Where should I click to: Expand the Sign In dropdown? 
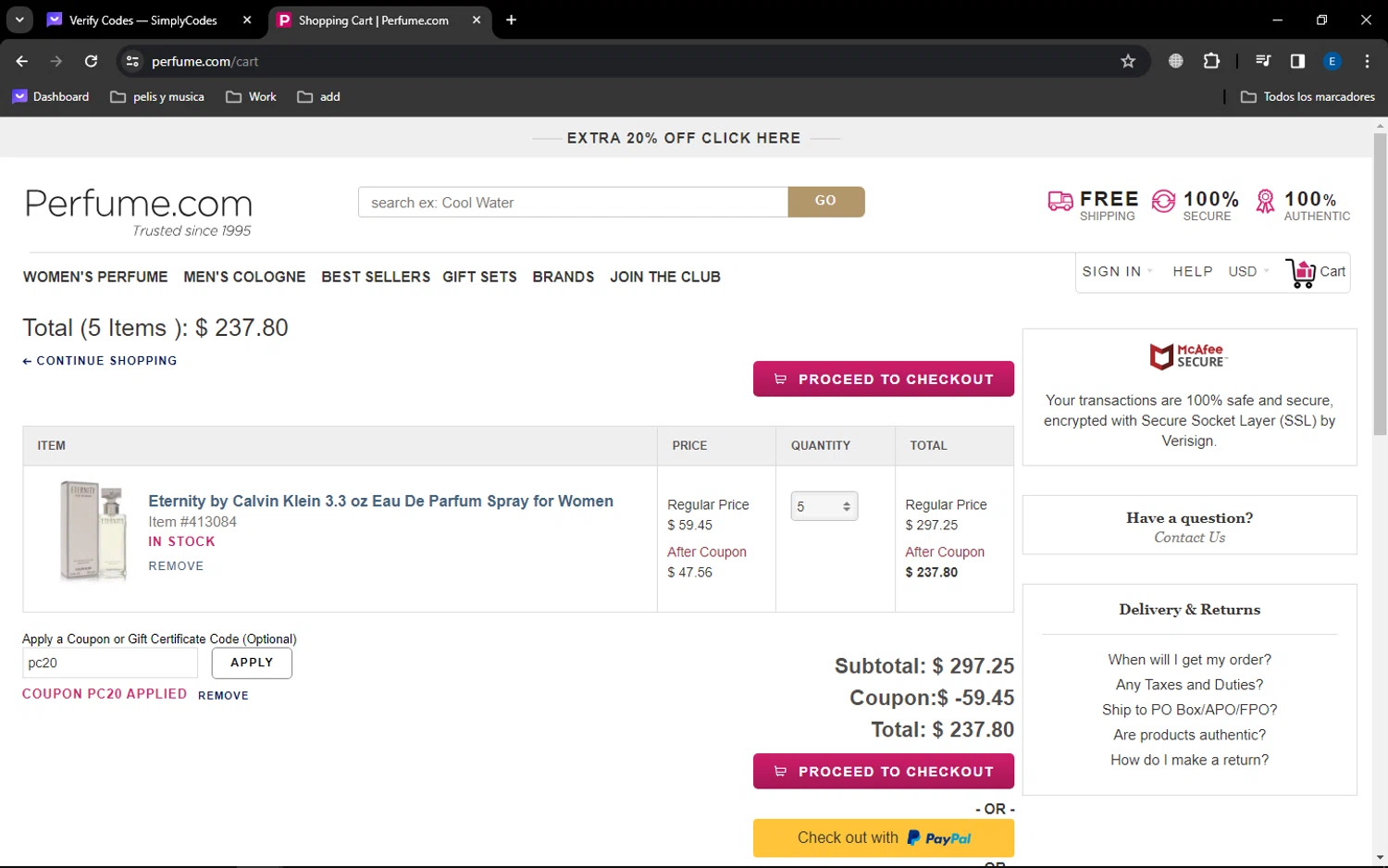[x=1118, y=271]
